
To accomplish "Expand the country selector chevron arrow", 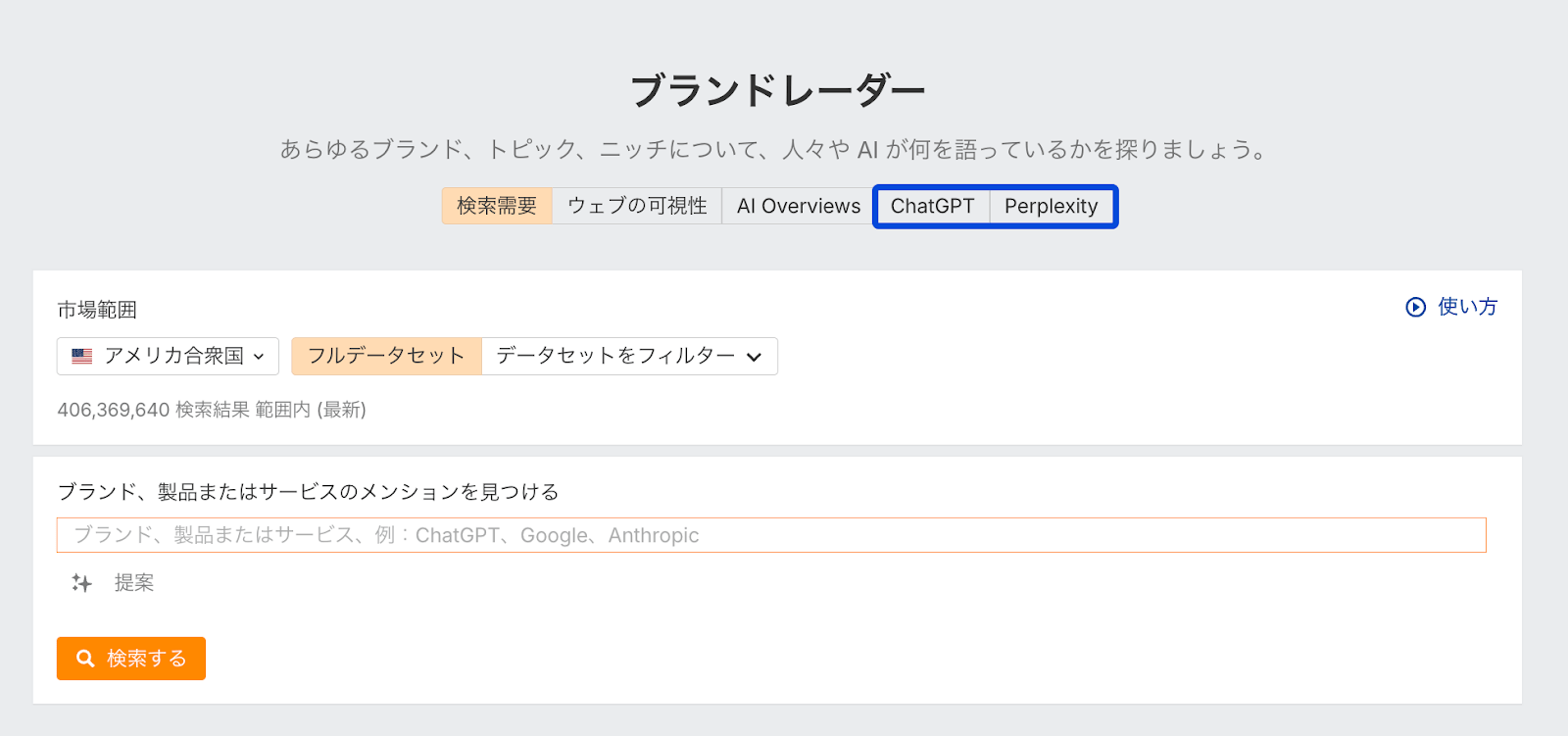I will coord(259,357).
